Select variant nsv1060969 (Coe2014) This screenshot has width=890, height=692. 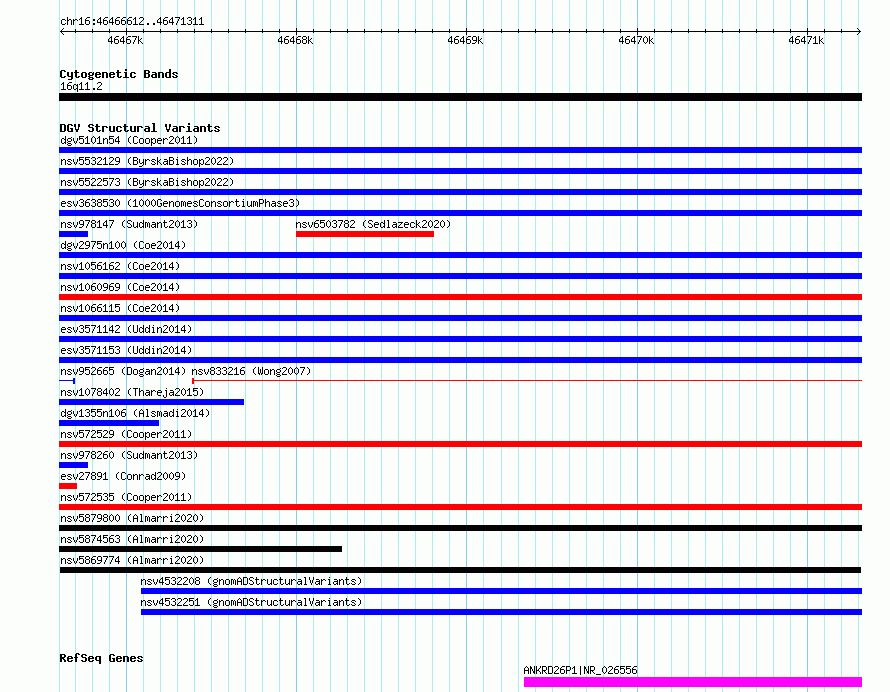(120, 287)
